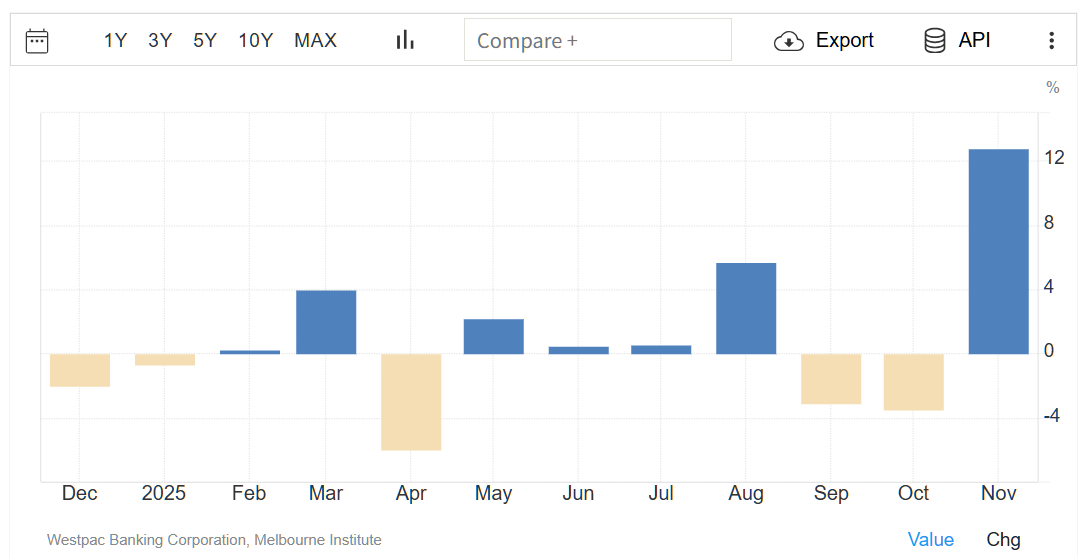Click the Compare input field
The height and width of the screenshot is (558, 1089).
pos(597,41)
